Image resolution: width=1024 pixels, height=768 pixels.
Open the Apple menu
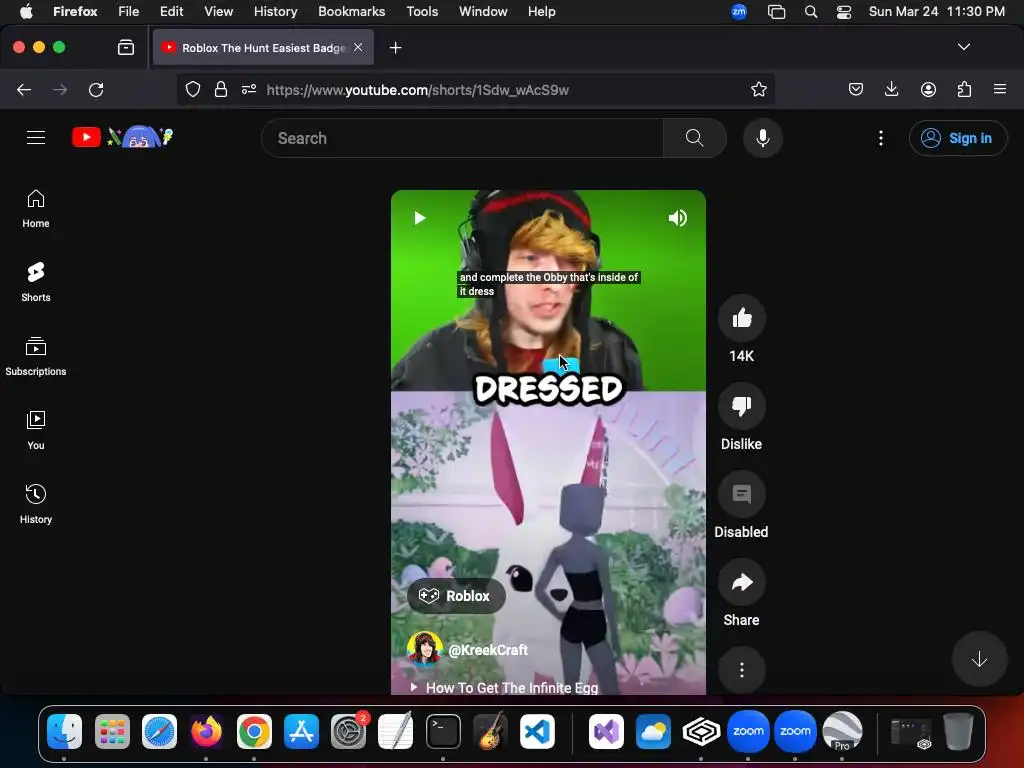[x=26, y=11]
